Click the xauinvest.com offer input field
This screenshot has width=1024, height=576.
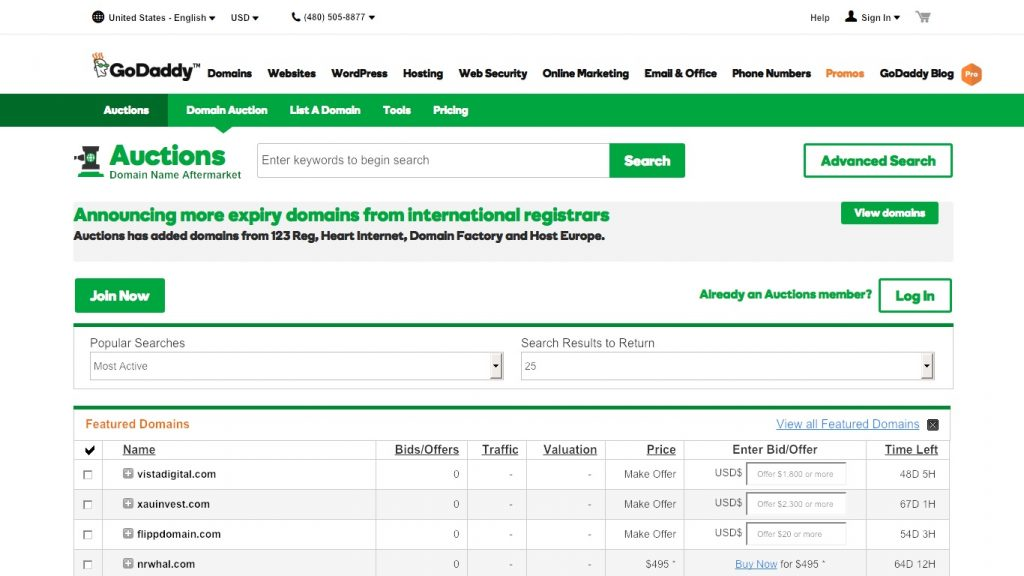[x=796, y=504]
